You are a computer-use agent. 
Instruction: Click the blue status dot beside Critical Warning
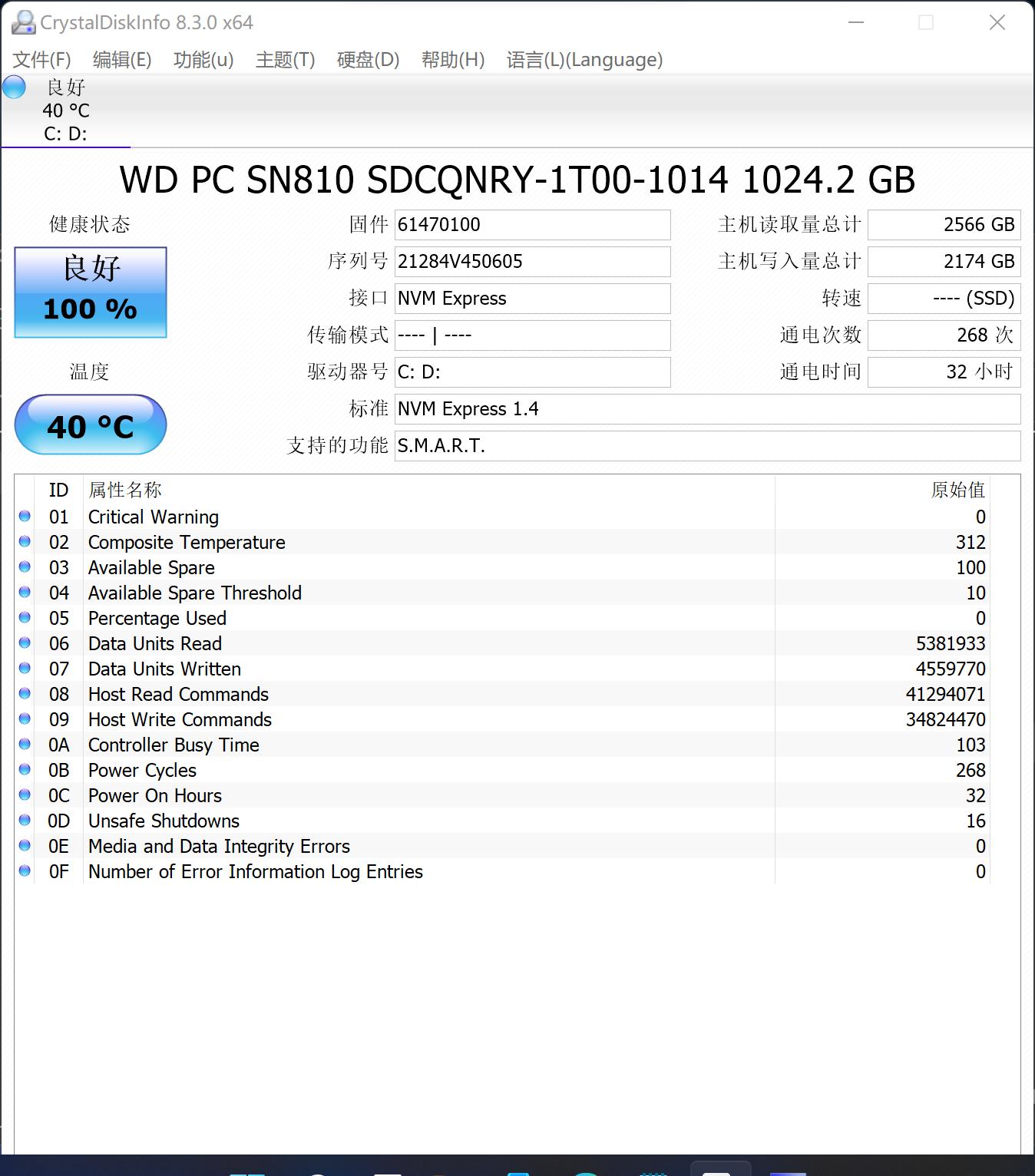tap(25, 517)
